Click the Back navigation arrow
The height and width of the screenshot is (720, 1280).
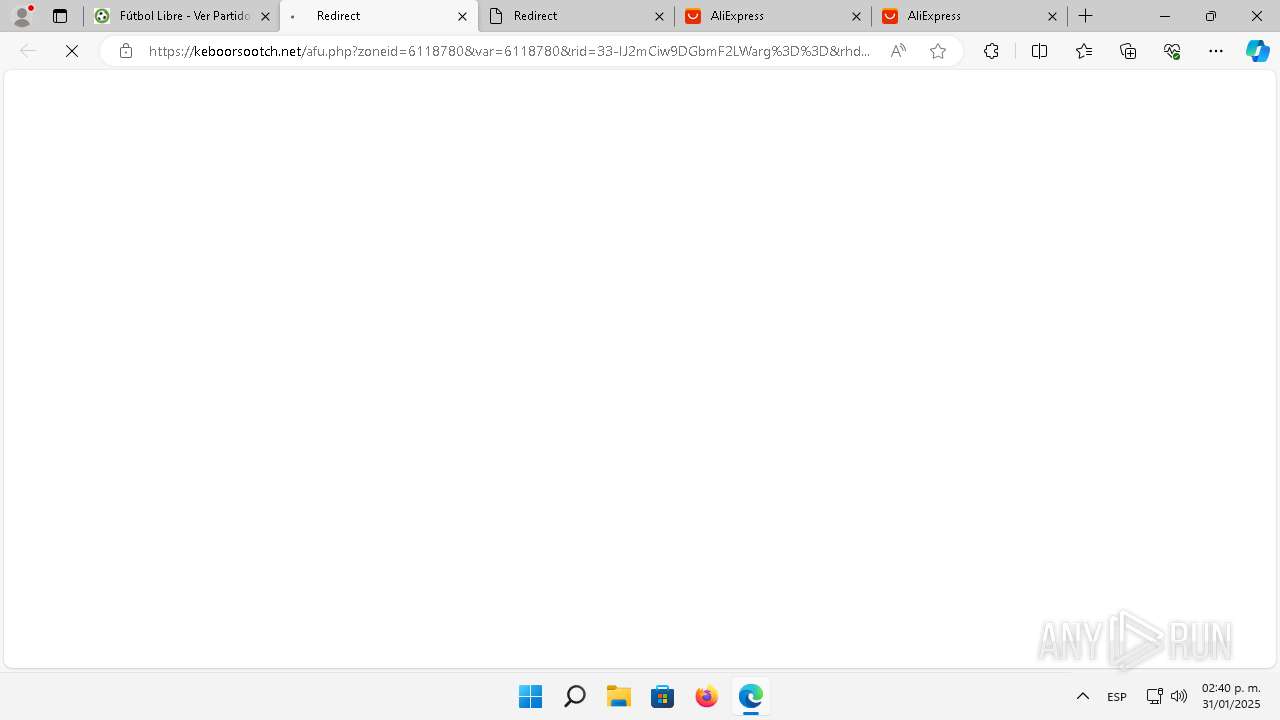(28, 51)
